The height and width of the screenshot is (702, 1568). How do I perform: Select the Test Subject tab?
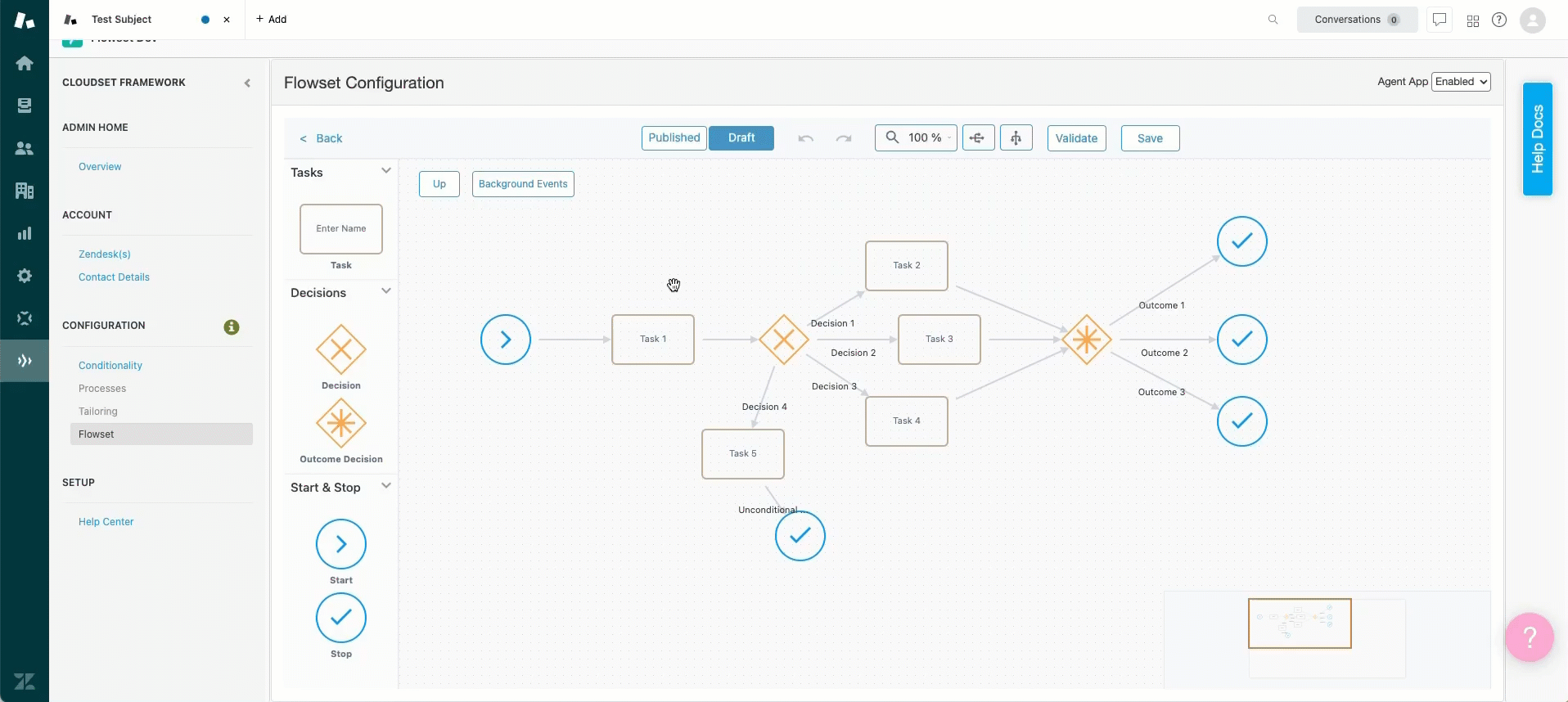pos(121,20)
